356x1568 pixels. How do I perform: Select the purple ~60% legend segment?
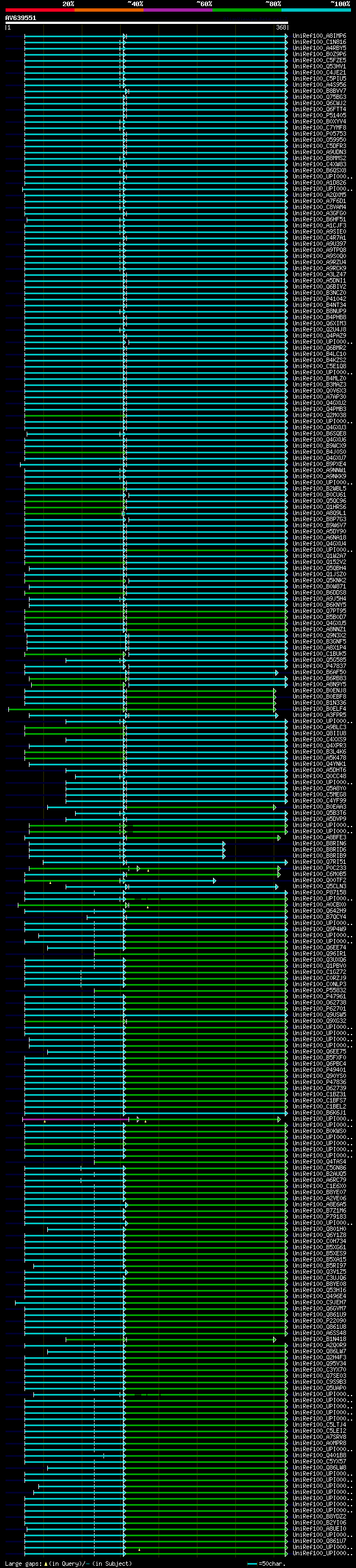[177, 10]
